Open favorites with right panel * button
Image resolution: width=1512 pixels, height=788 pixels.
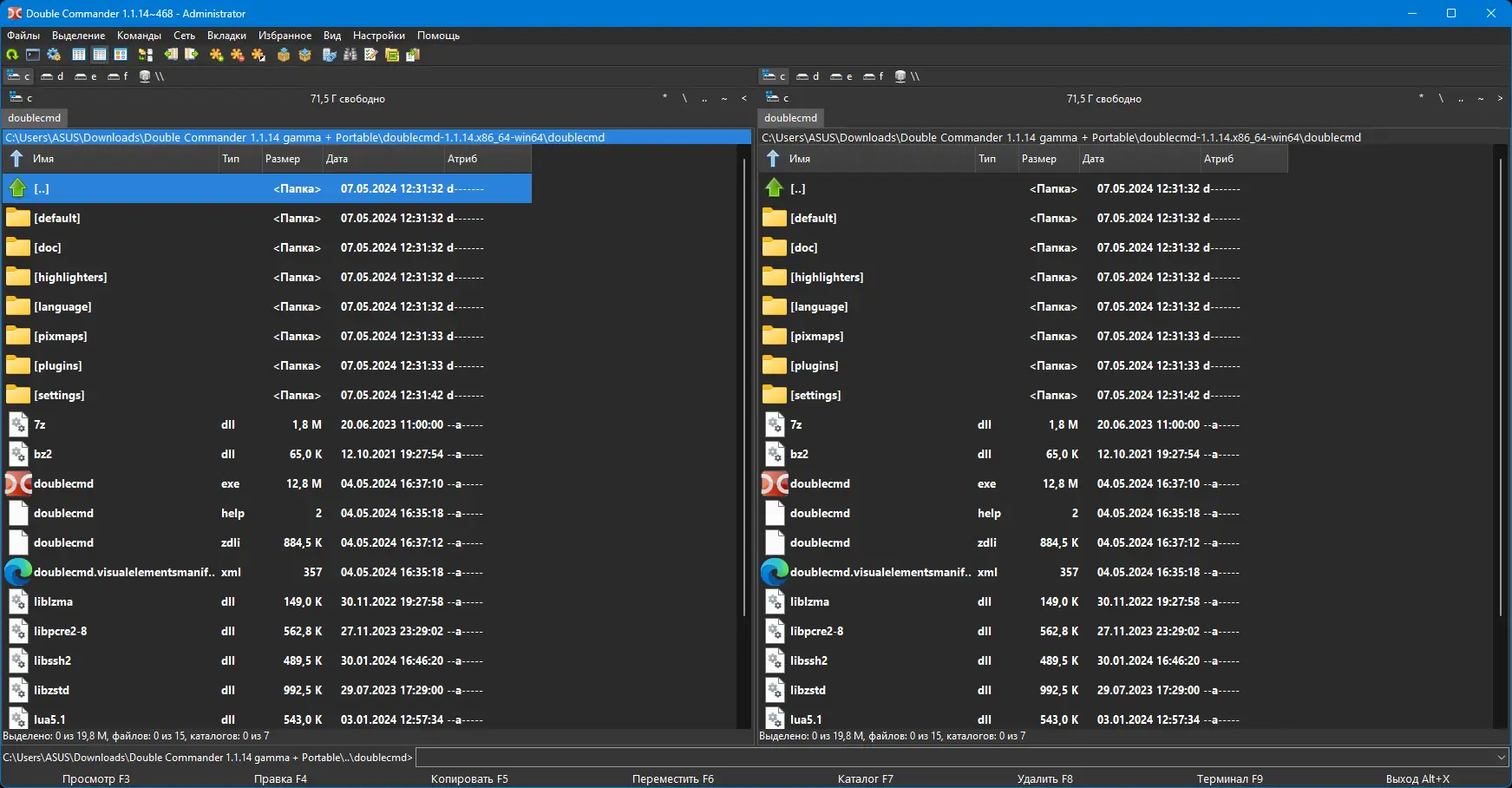[x=1421, y=98]
